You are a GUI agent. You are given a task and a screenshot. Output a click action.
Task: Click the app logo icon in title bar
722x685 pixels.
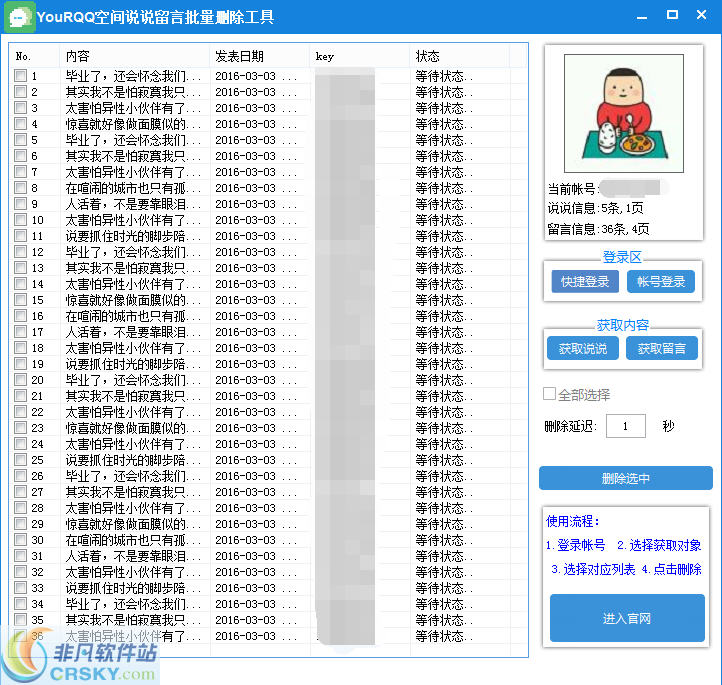[x=20, y=17]
